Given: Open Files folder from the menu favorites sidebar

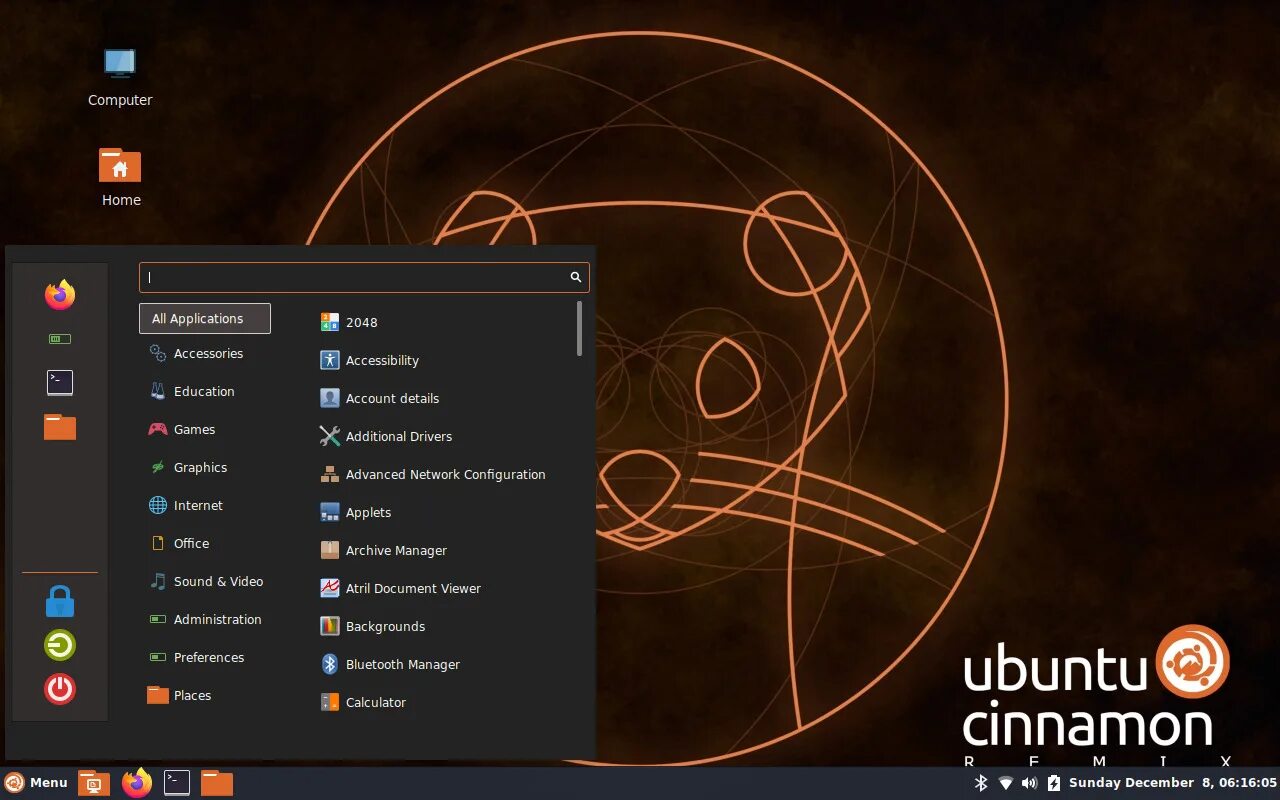Looking at the screenshot, I should 60,427.
